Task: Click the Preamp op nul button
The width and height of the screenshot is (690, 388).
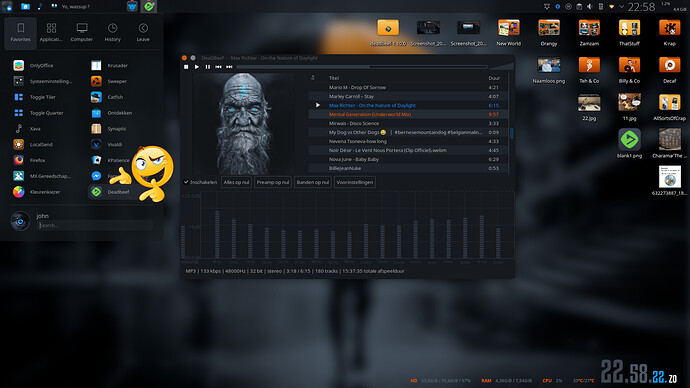Action: [x=273, y=182]
